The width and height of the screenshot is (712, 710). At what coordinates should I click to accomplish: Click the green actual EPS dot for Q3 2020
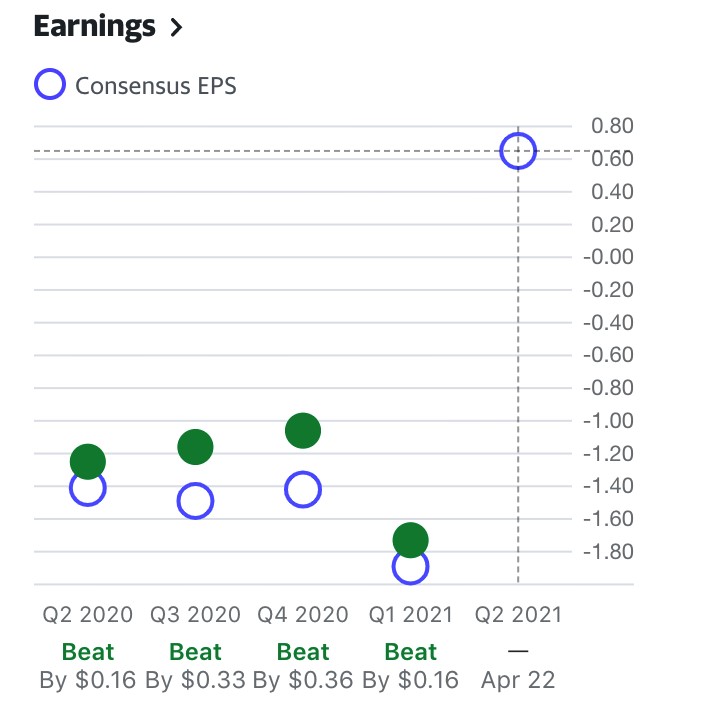click(x=195, y=447)
